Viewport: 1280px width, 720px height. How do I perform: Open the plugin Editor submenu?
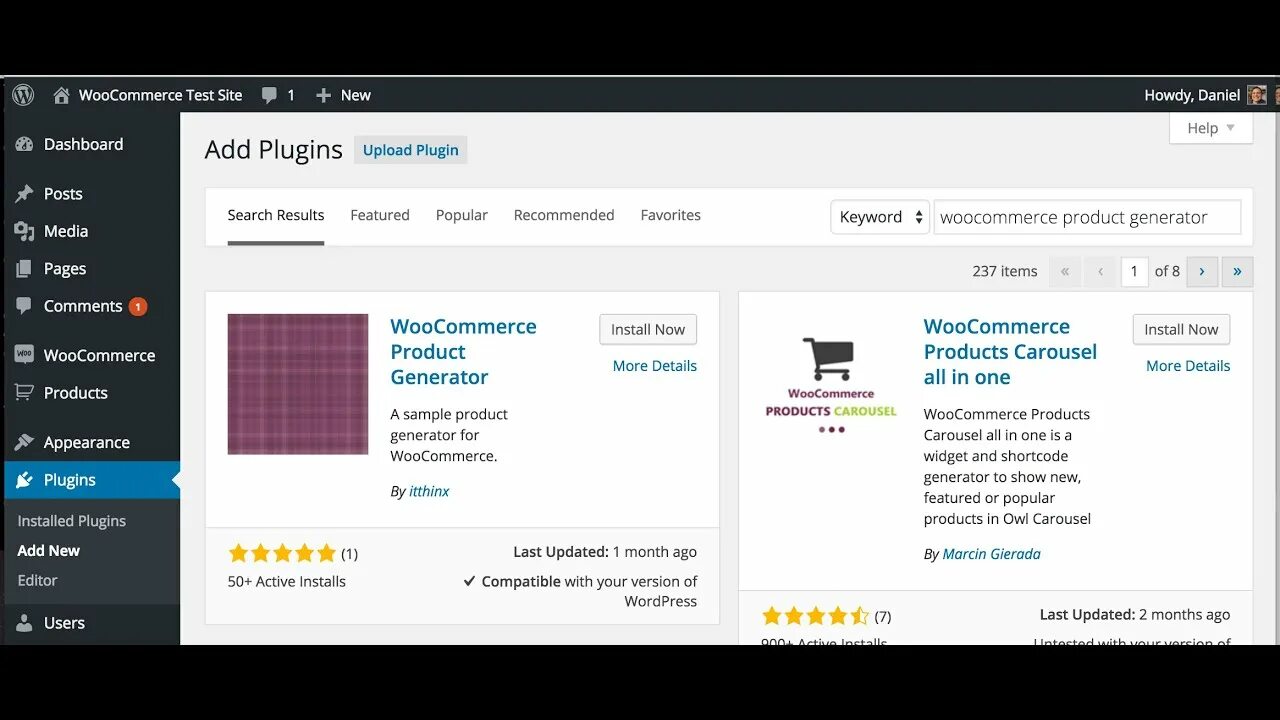38,580
